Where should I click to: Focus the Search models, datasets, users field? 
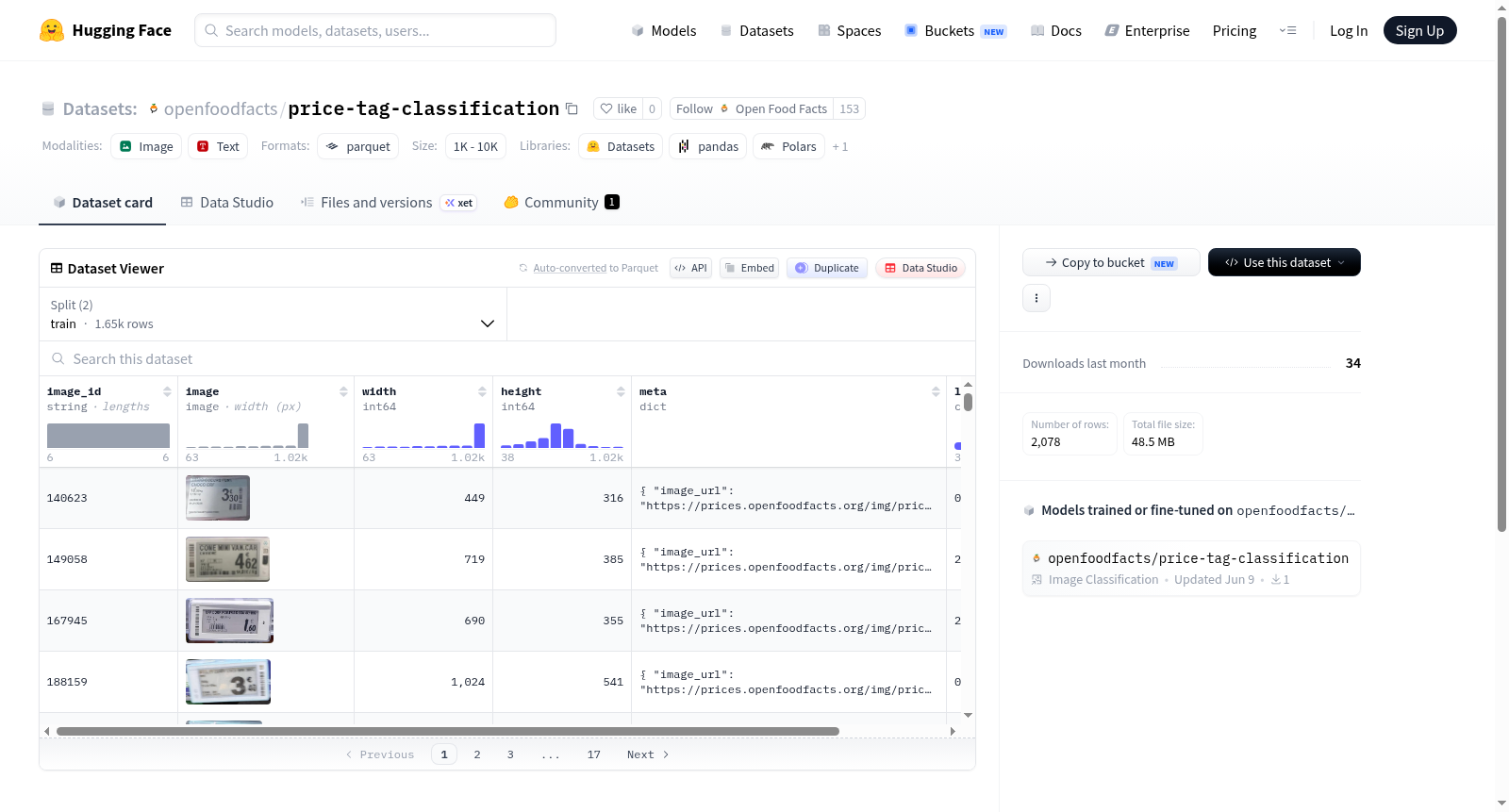click(x=375, y=30)
